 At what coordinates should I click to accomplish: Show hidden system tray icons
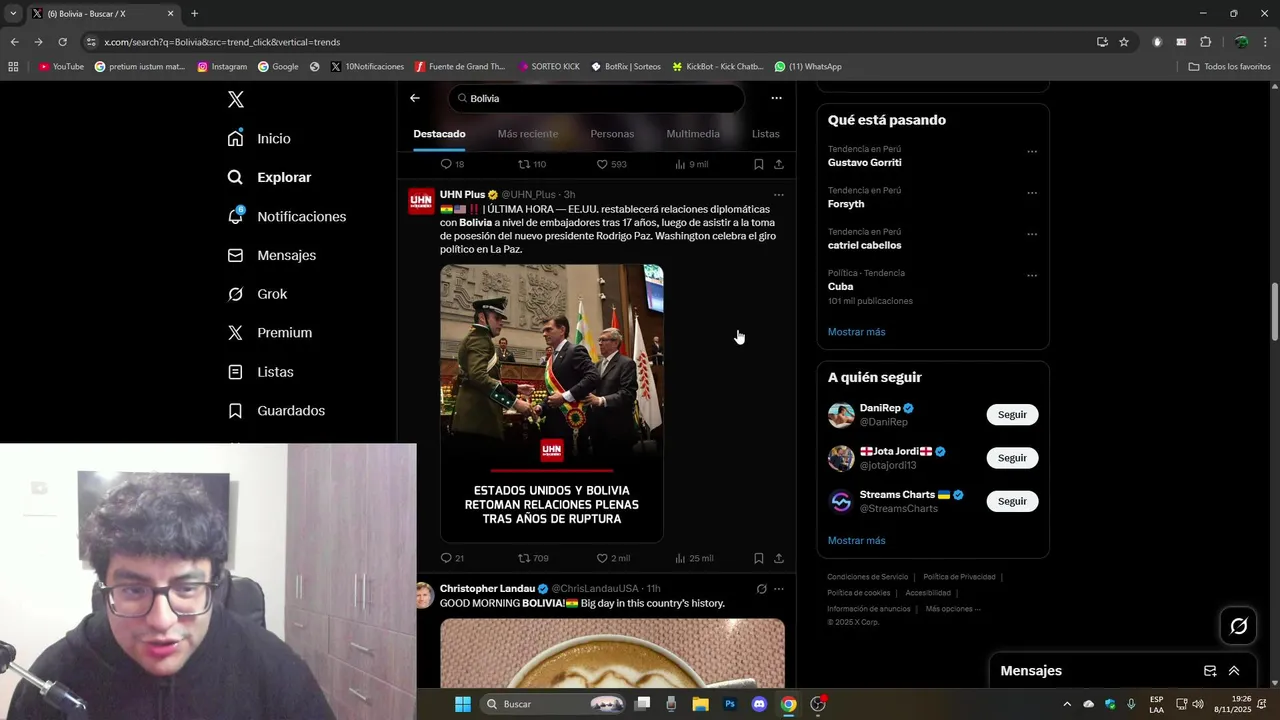coord(1066,704)
